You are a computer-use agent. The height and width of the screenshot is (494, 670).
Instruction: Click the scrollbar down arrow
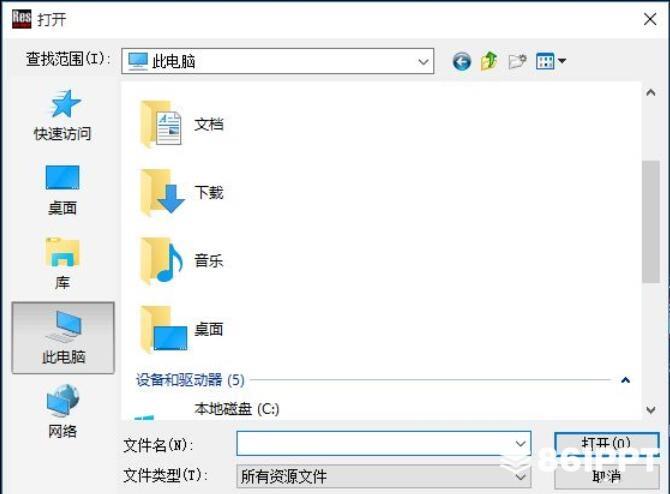(650, 410)
